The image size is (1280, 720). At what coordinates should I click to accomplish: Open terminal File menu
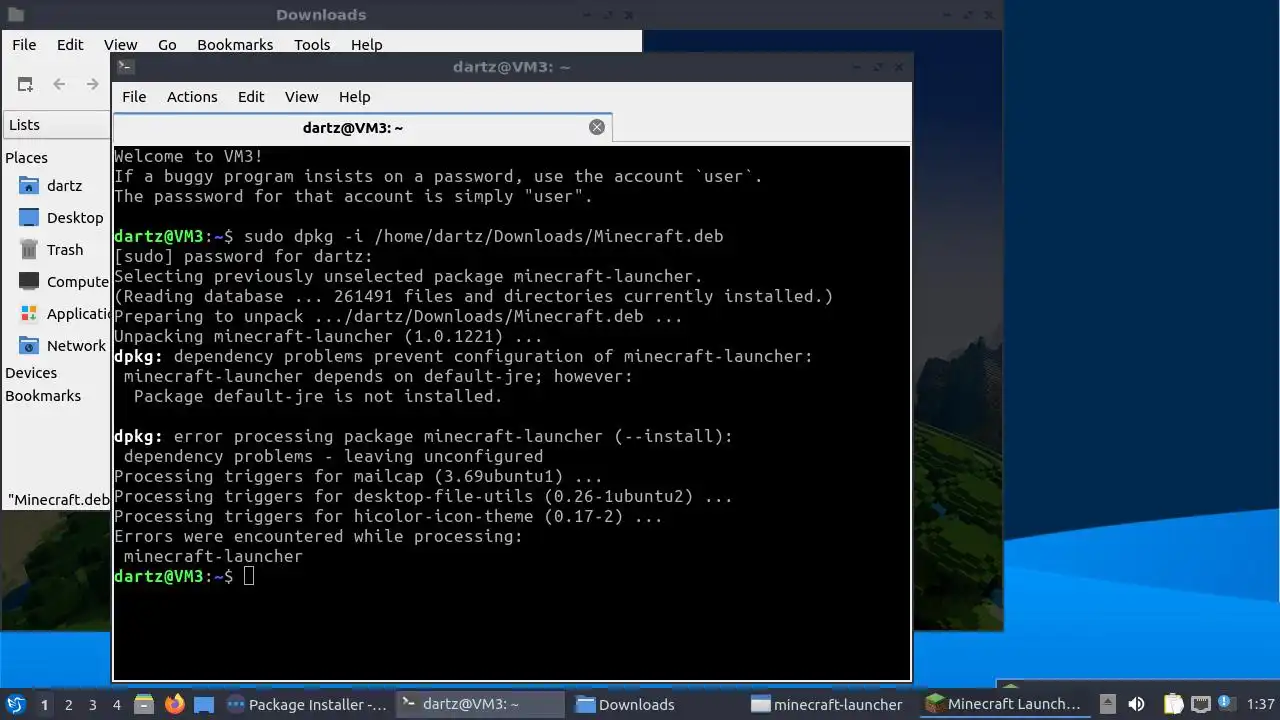click(x=134, y=97)
